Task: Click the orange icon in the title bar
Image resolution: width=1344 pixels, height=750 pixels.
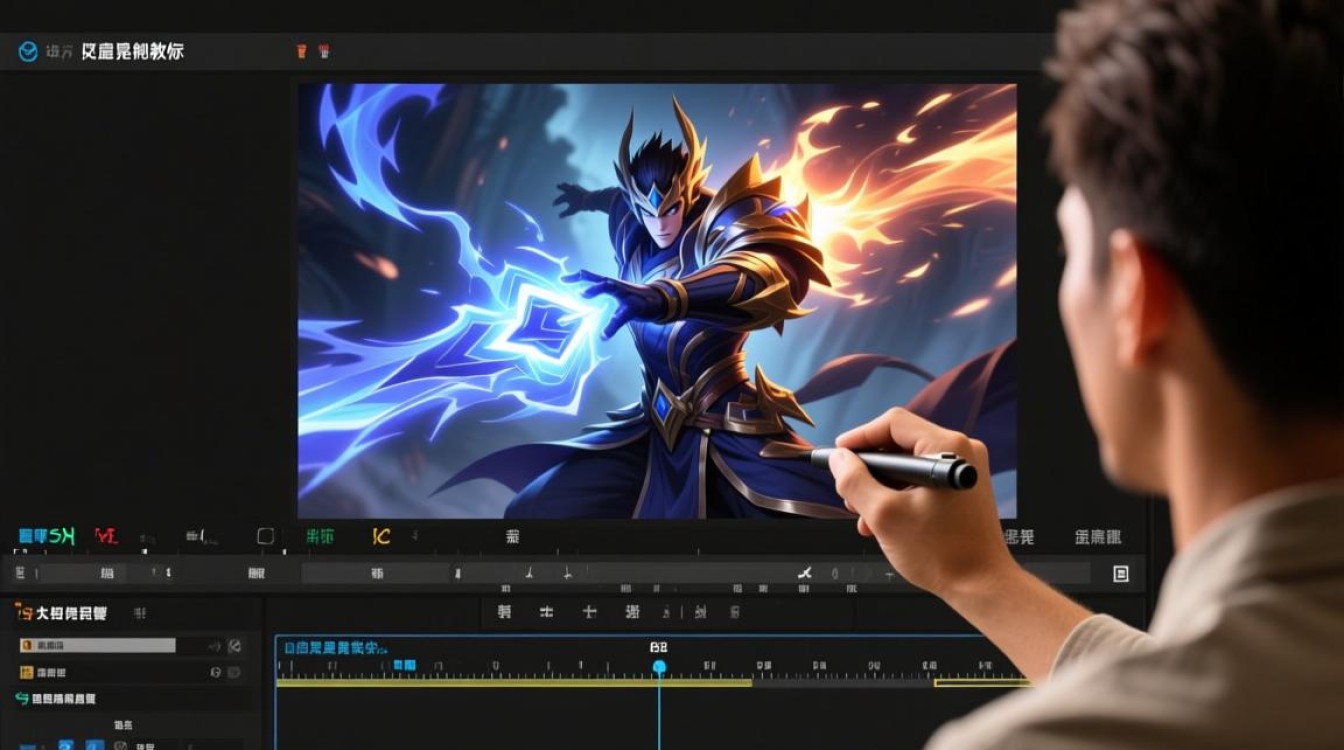Action: [x=301, y=51]
